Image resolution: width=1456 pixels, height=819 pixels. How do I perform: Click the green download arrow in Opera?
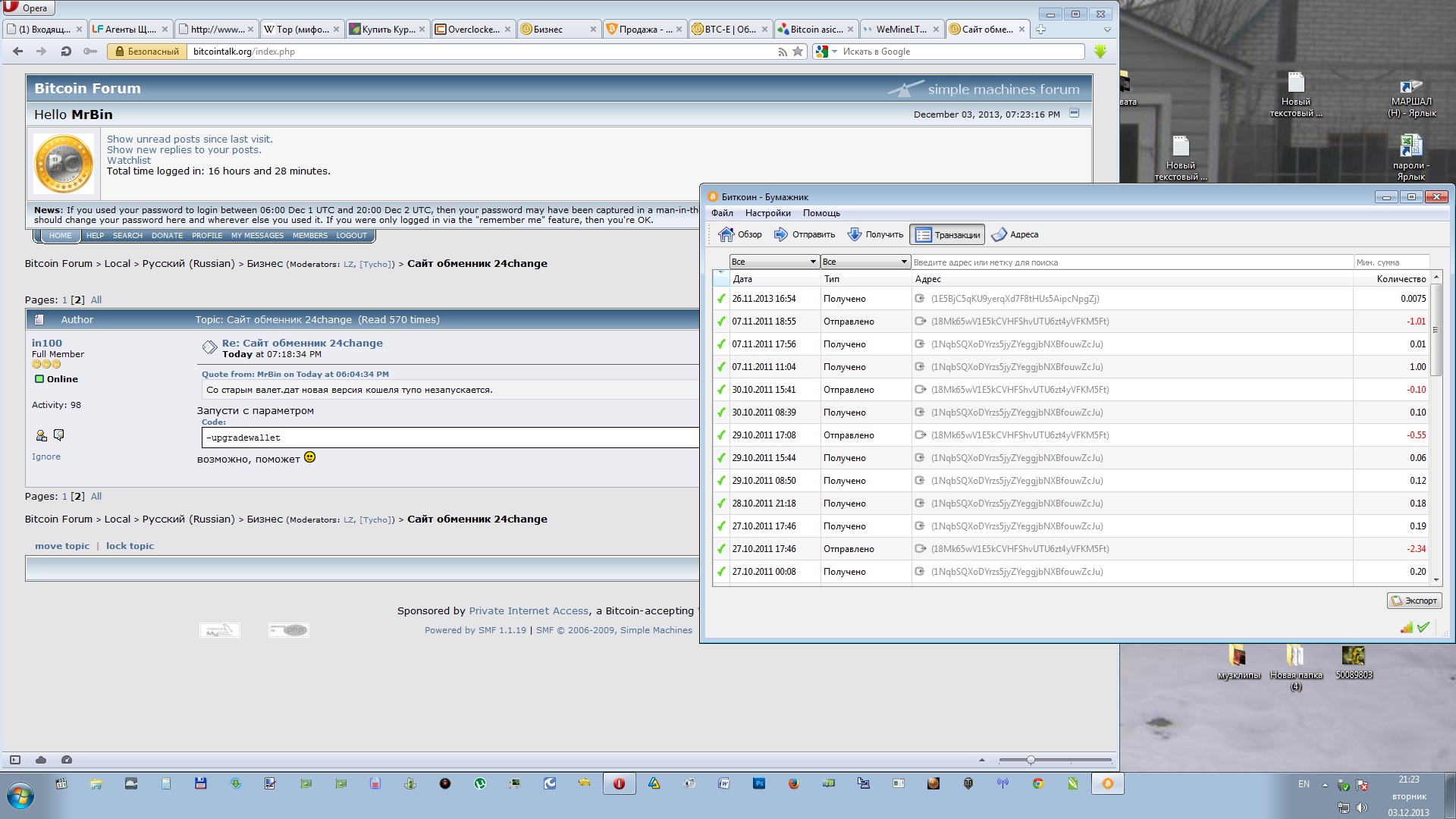click(x=1100, y=52)
